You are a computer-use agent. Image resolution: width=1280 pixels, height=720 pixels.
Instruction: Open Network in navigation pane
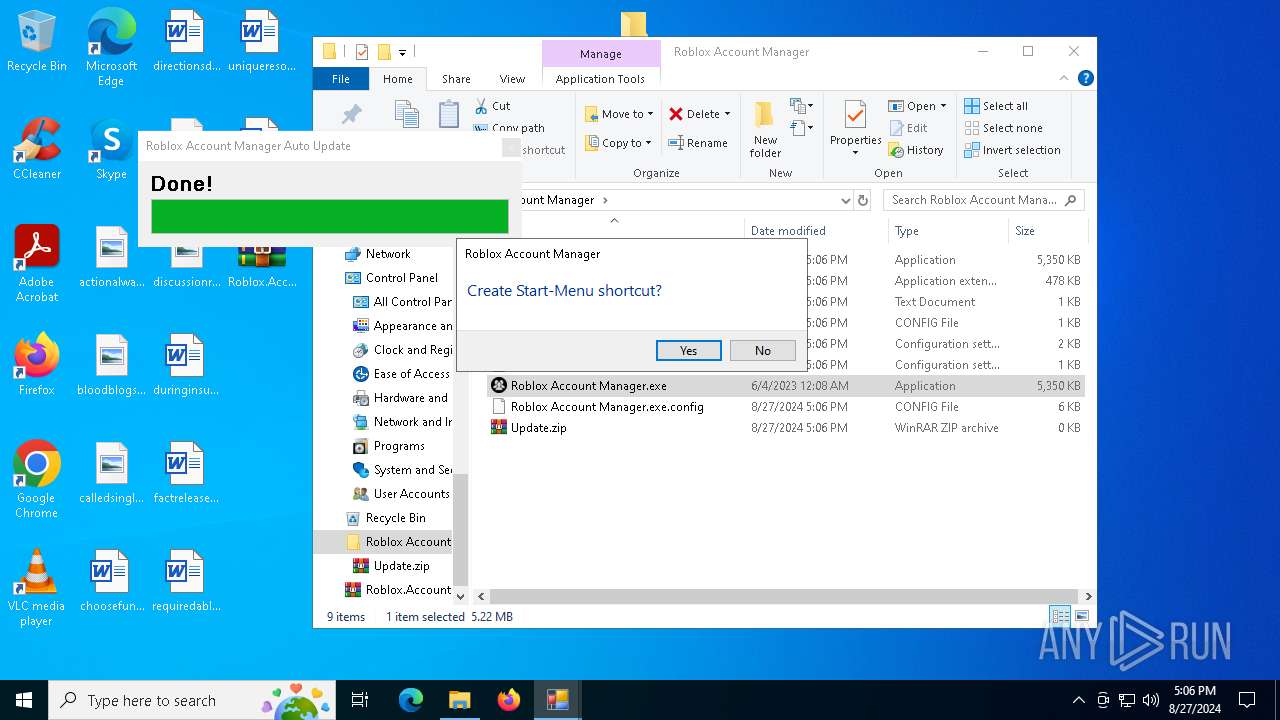[x=388, y=254]
